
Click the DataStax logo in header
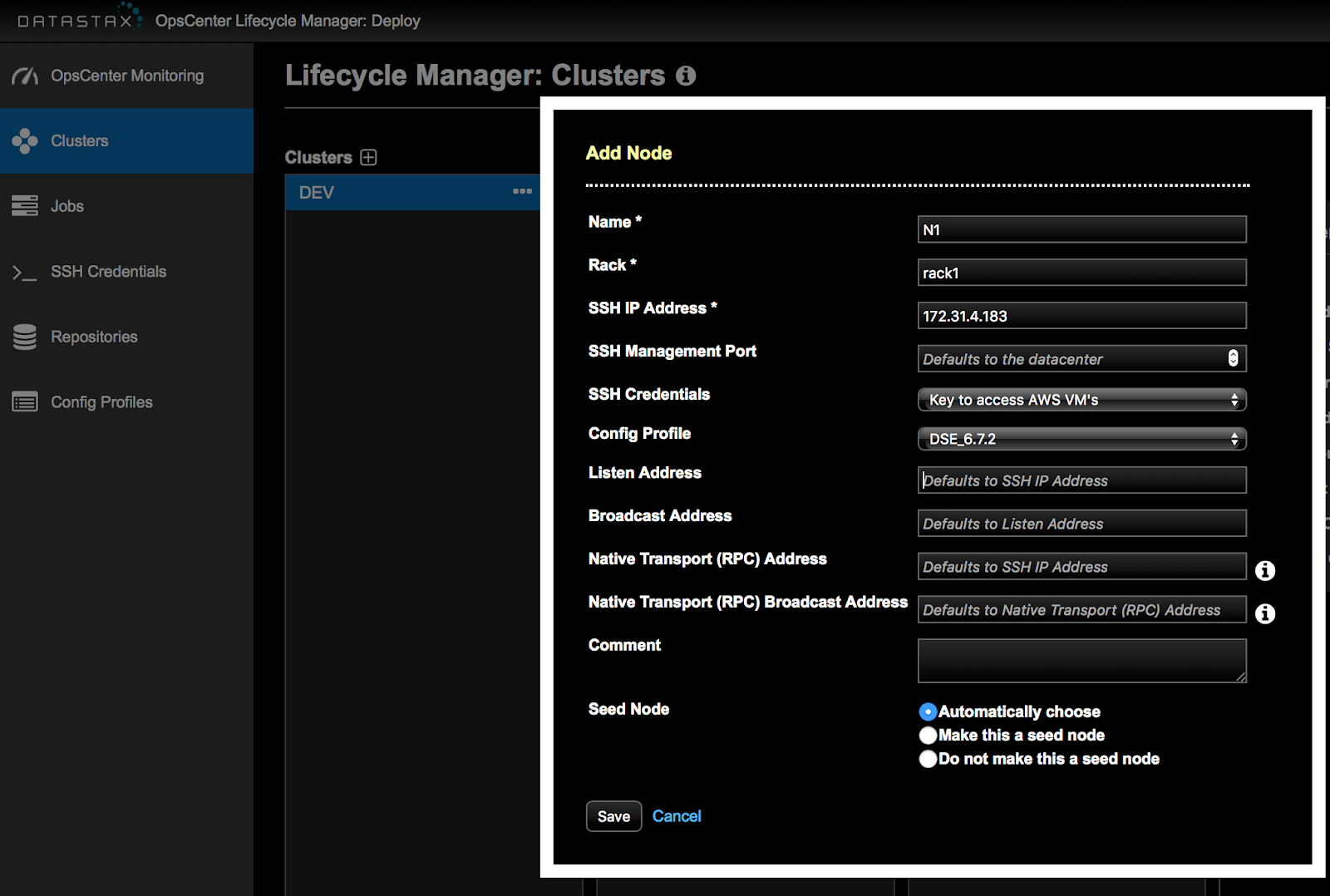coord(80,17)
